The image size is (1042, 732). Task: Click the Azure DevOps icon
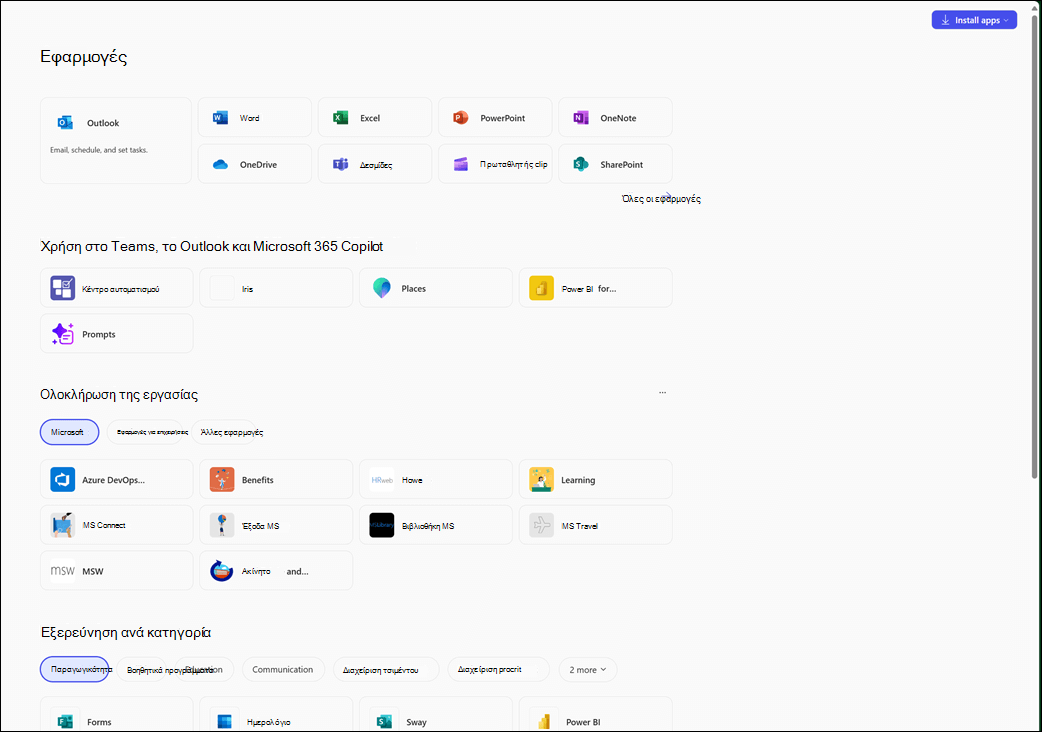62,479
